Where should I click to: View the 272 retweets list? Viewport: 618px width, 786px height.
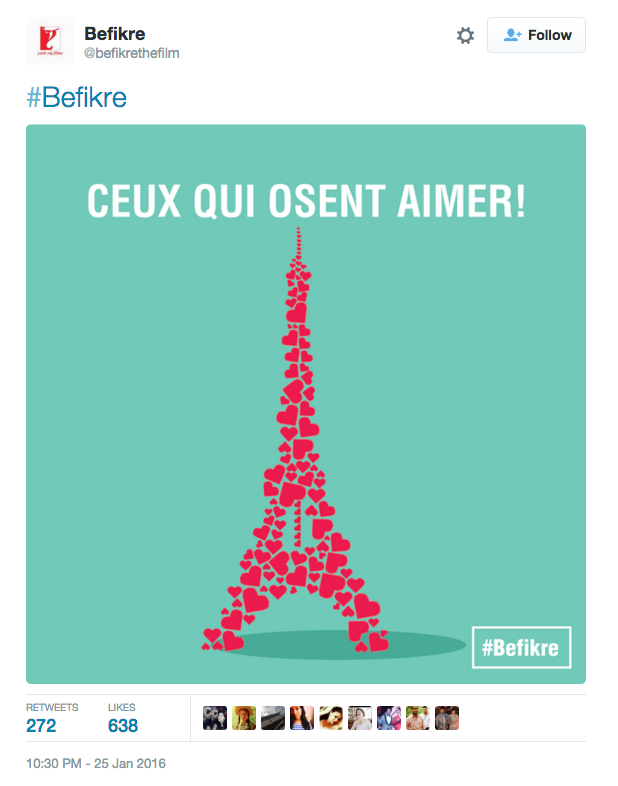[x=41, y=725]
